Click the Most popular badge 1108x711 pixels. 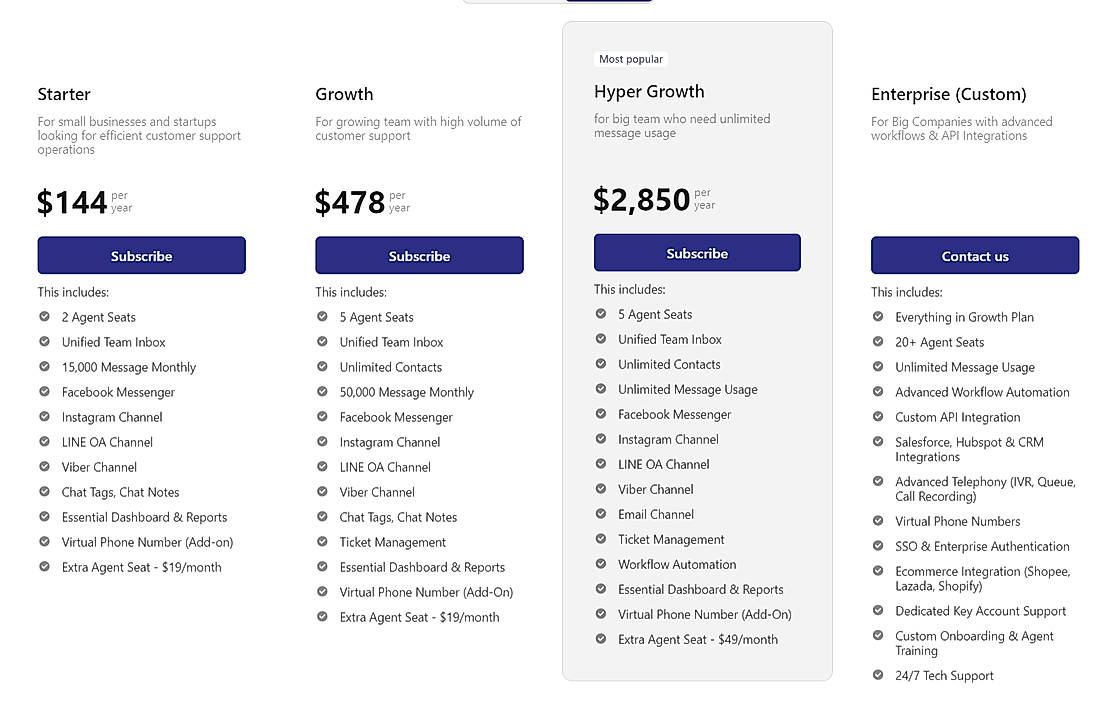click(631, 59)
